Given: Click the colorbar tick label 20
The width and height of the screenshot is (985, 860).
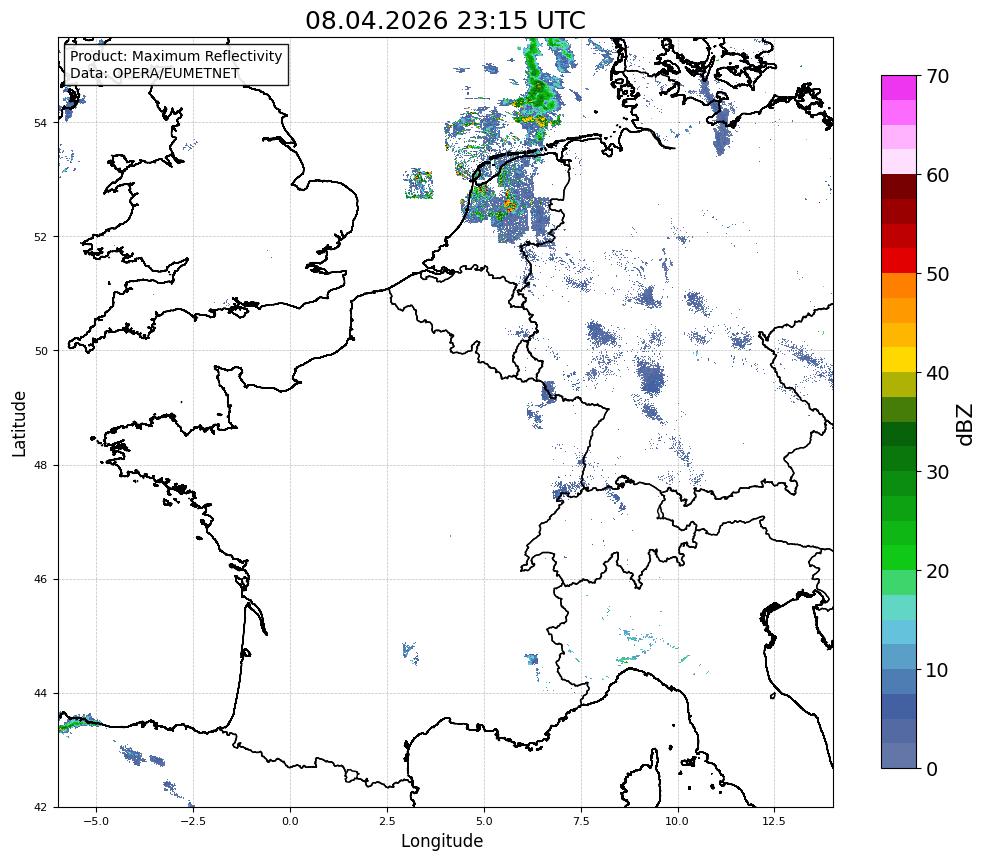Looking at the screenshot, I should tap(937, 571).
